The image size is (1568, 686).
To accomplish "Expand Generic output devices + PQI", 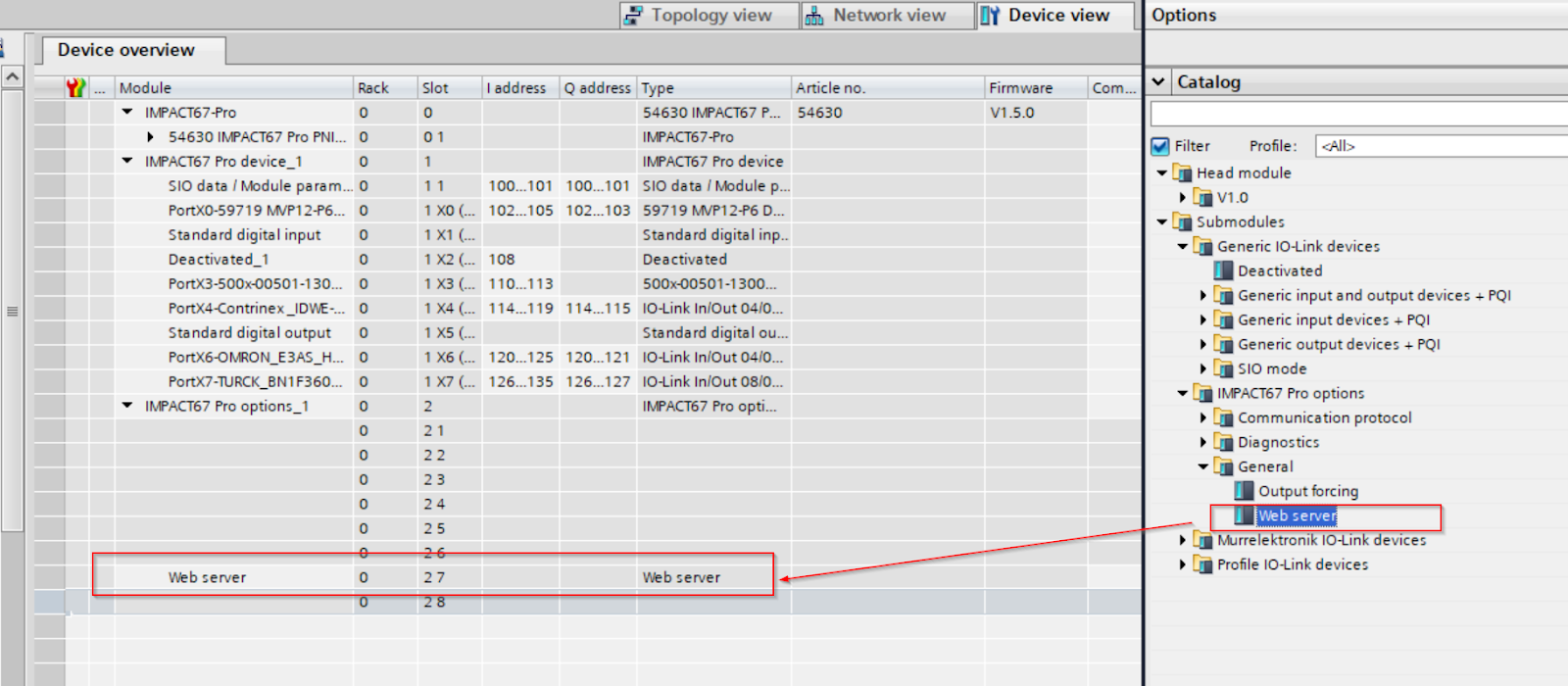I will [1203, 345].
